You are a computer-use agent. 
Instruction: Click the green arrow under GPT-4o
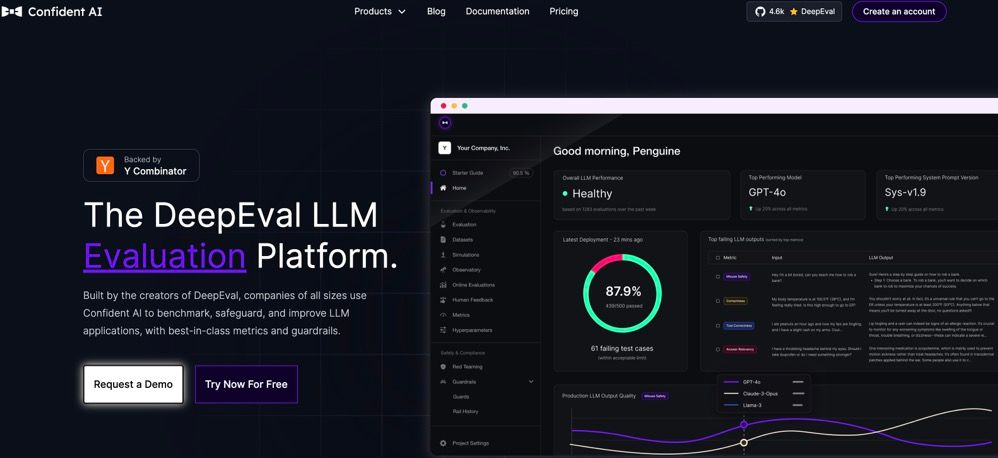[x=751, y=209]
